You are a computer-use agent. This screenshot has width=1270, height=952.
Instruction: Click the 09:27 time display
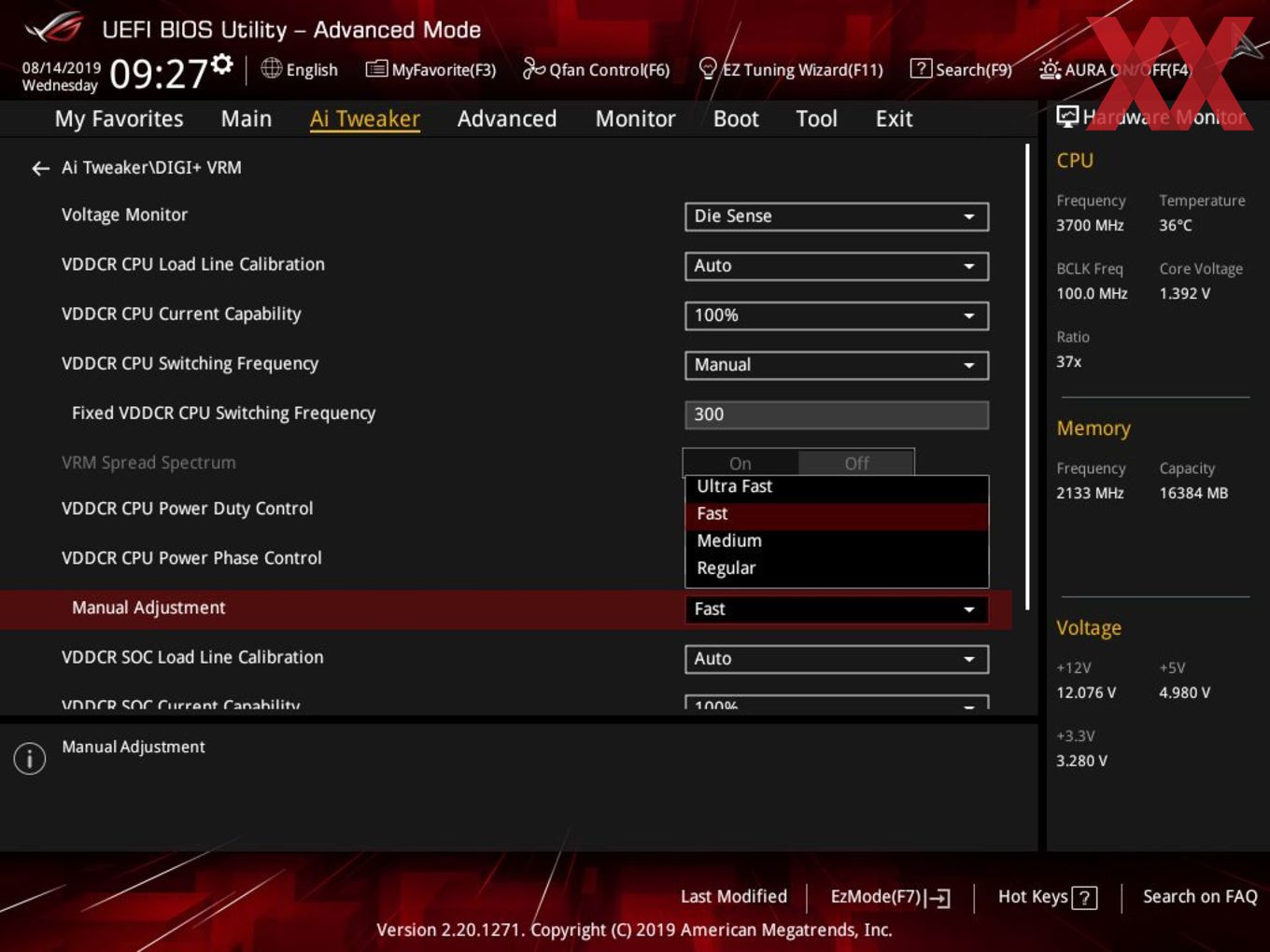click(x=158, y=73)
